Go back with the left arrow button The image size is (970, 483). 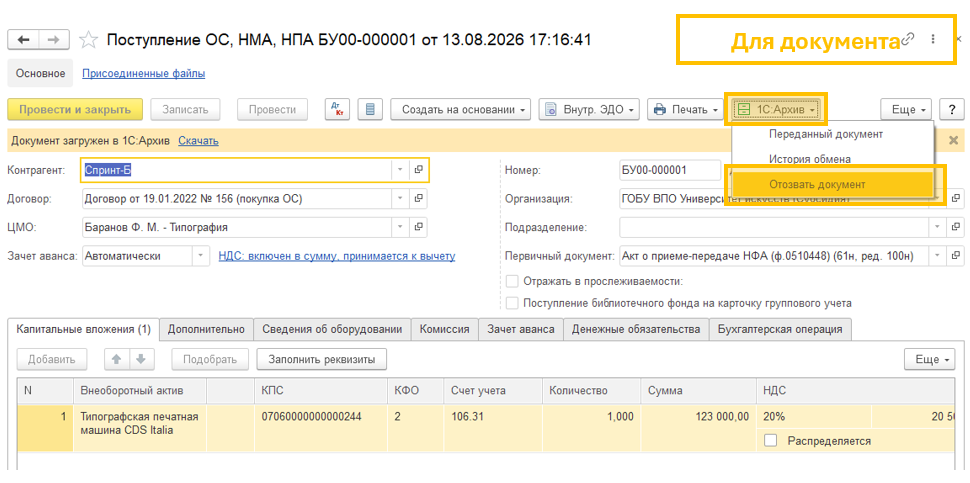(x=24, y=40)
